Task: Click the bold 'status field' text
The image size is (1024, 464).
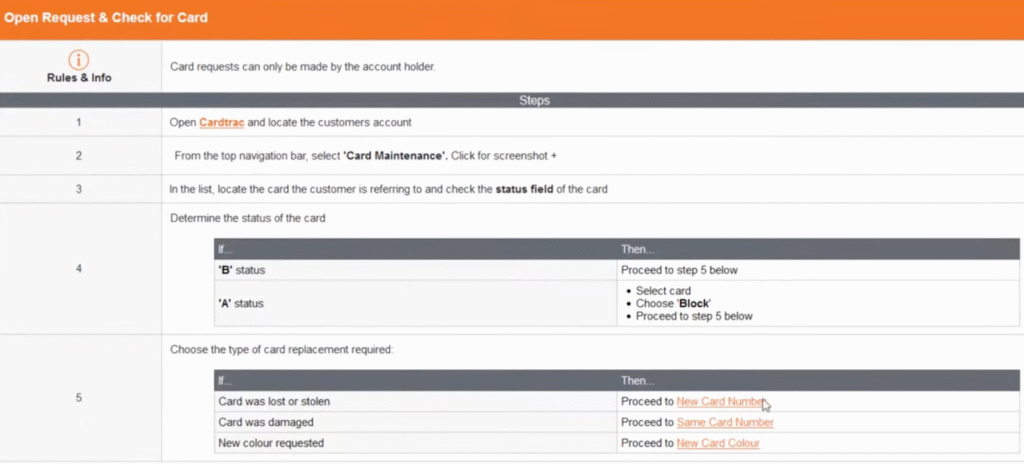Action: 536,189
